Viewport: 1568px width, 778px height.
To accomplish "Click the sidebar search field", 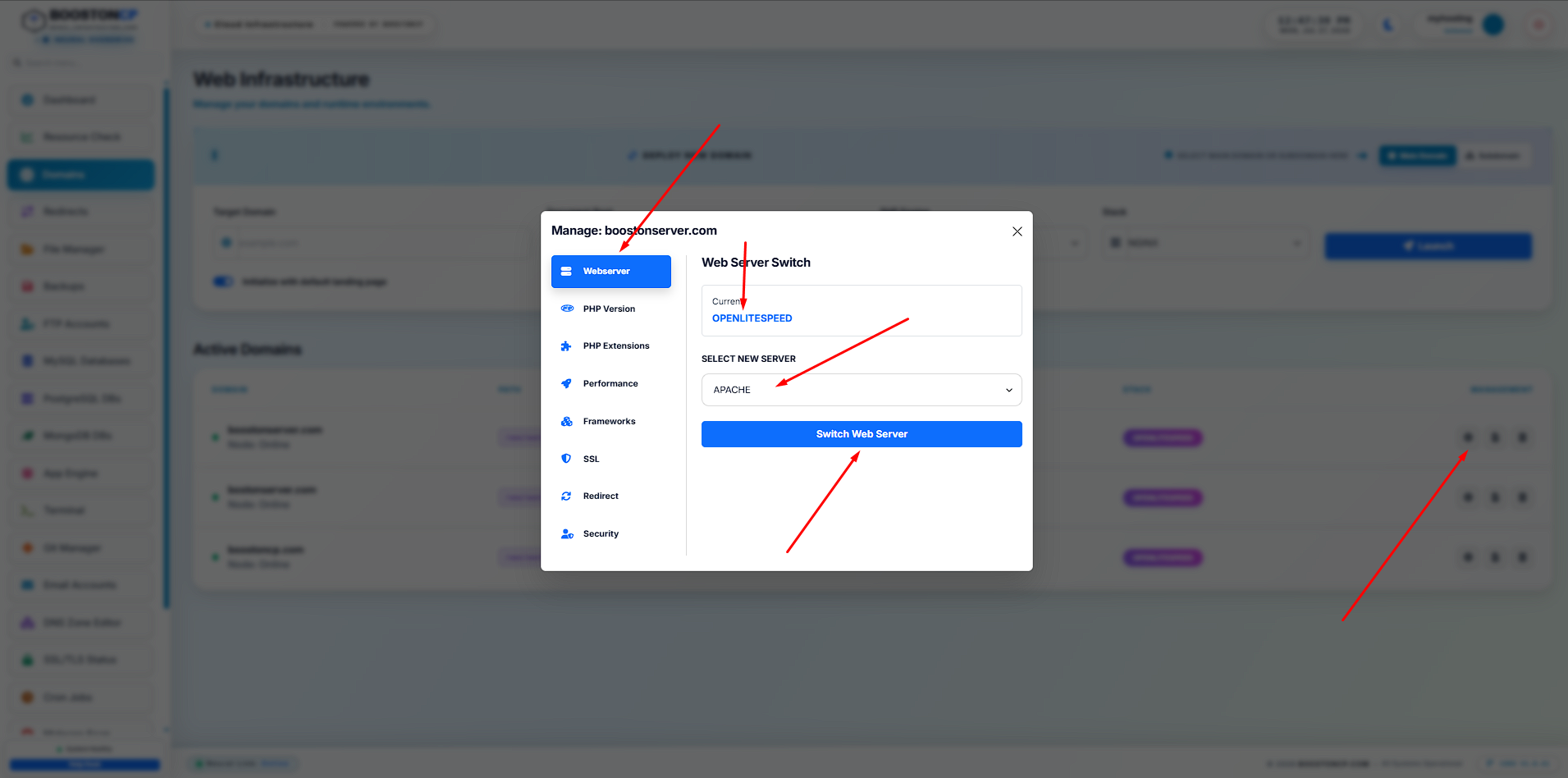I will coord(82,63).
